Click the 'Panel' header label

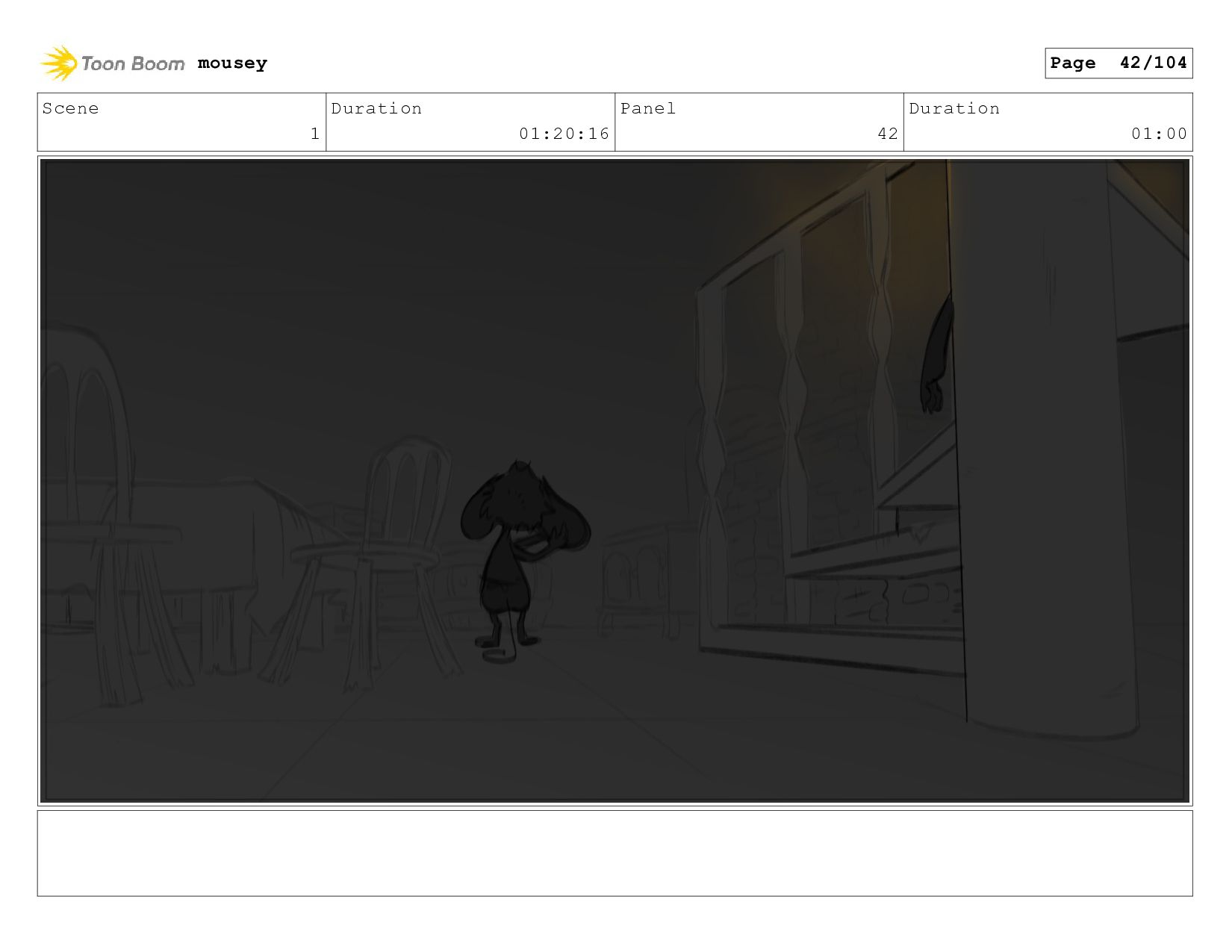click(648, 108)
